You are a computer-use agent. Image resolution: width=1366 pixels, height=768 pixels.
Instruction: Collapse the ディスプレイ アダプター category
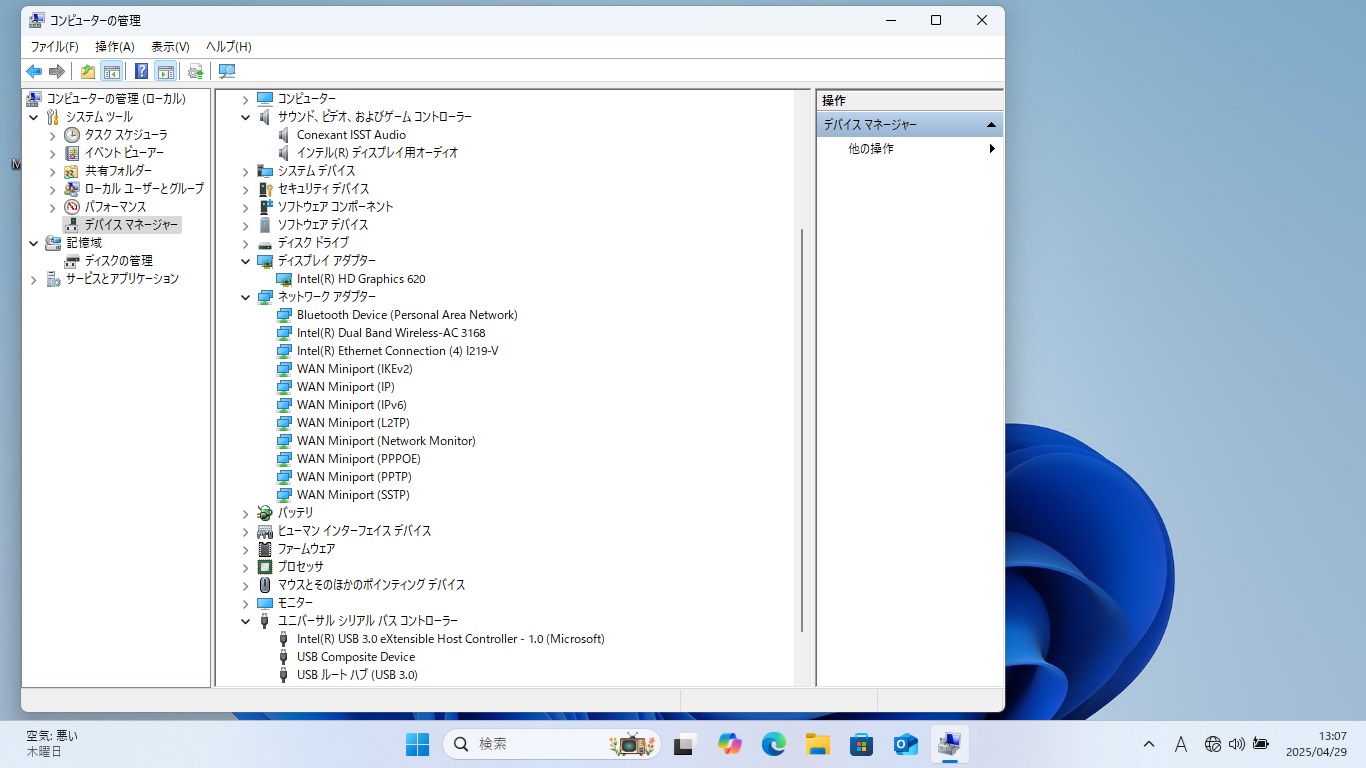(246, 261)
